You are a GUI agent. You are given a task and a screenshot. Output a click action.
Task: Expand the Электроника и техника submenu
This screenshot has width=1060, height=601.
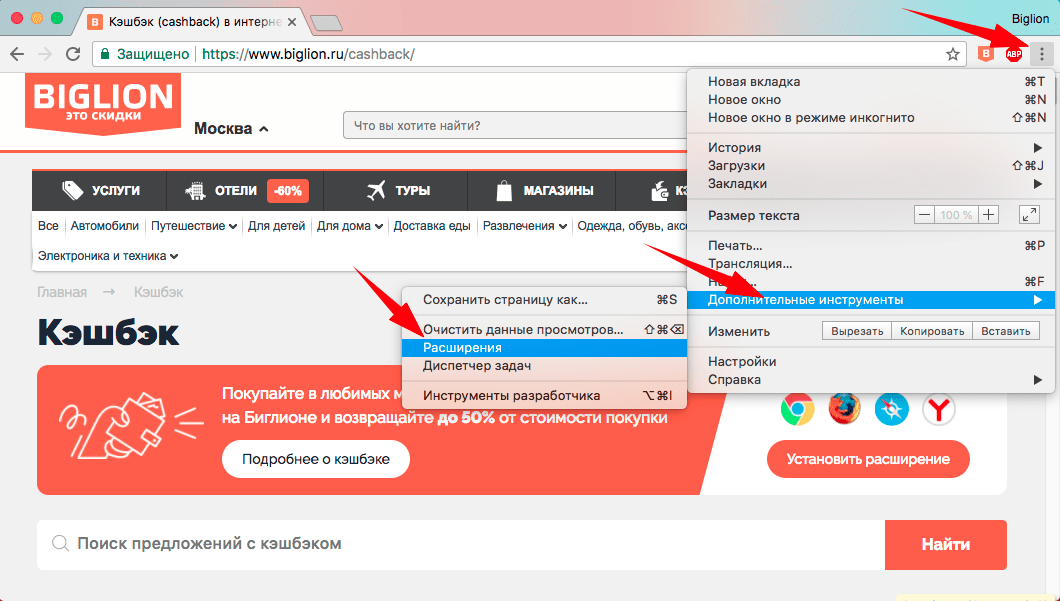click(x=108, y=256)
